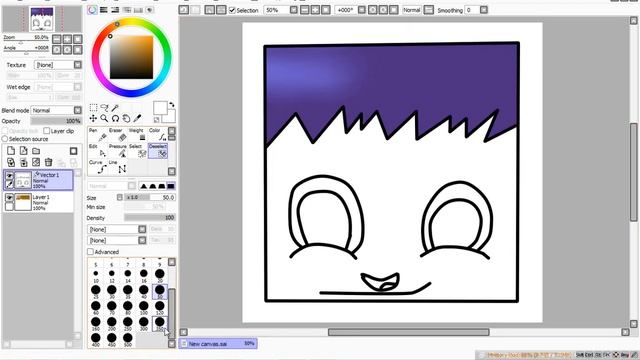Image resolution: width=640 pixels, height=360 pixels.
Task: Activate the rotate view tool
Action: coord(116,118)
